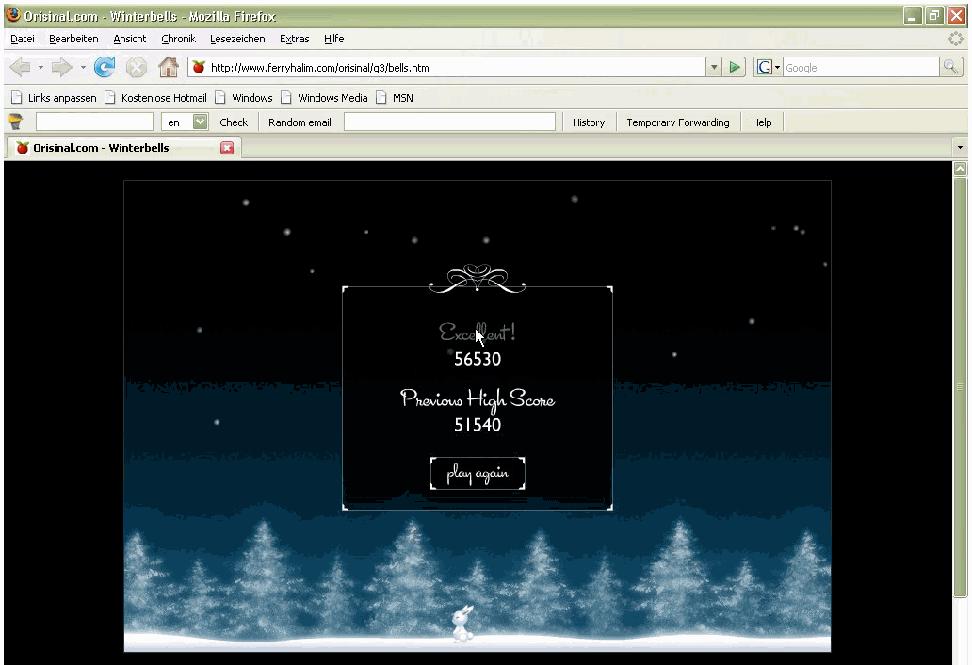Open the Extras menu
The image size is (972, 665).
tap(294, 38)
